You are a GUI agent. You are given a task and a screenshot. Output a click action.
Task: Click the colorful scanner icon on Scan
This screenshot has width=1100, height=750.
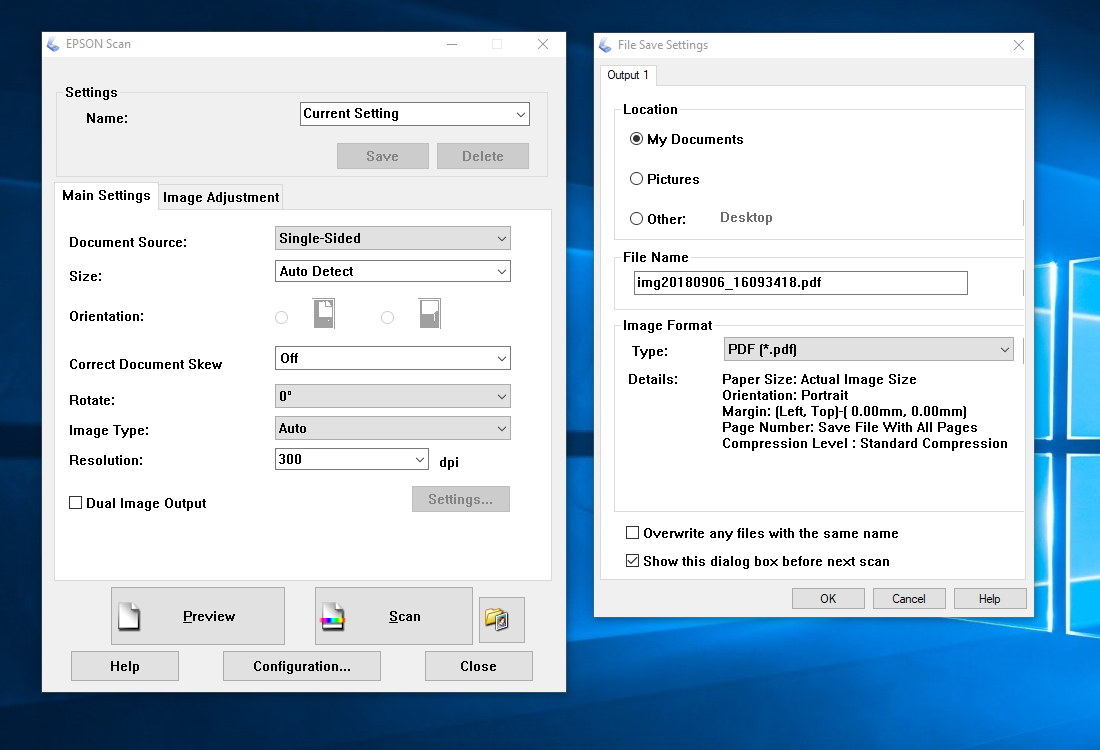click(x=333, y=616)
